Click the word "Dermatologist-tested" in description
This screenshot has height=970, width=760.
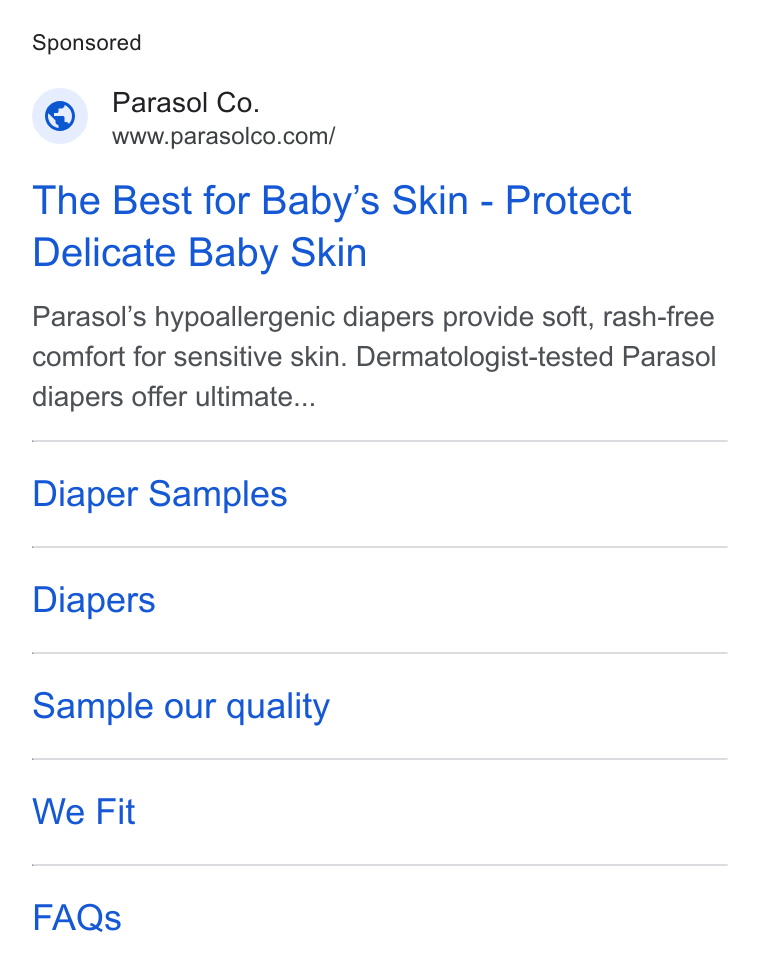485,357
